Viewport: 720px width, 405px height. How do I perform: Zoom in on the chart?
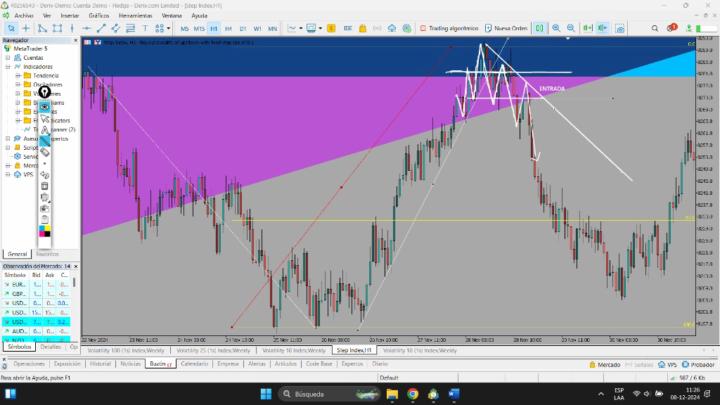[556, 29]
